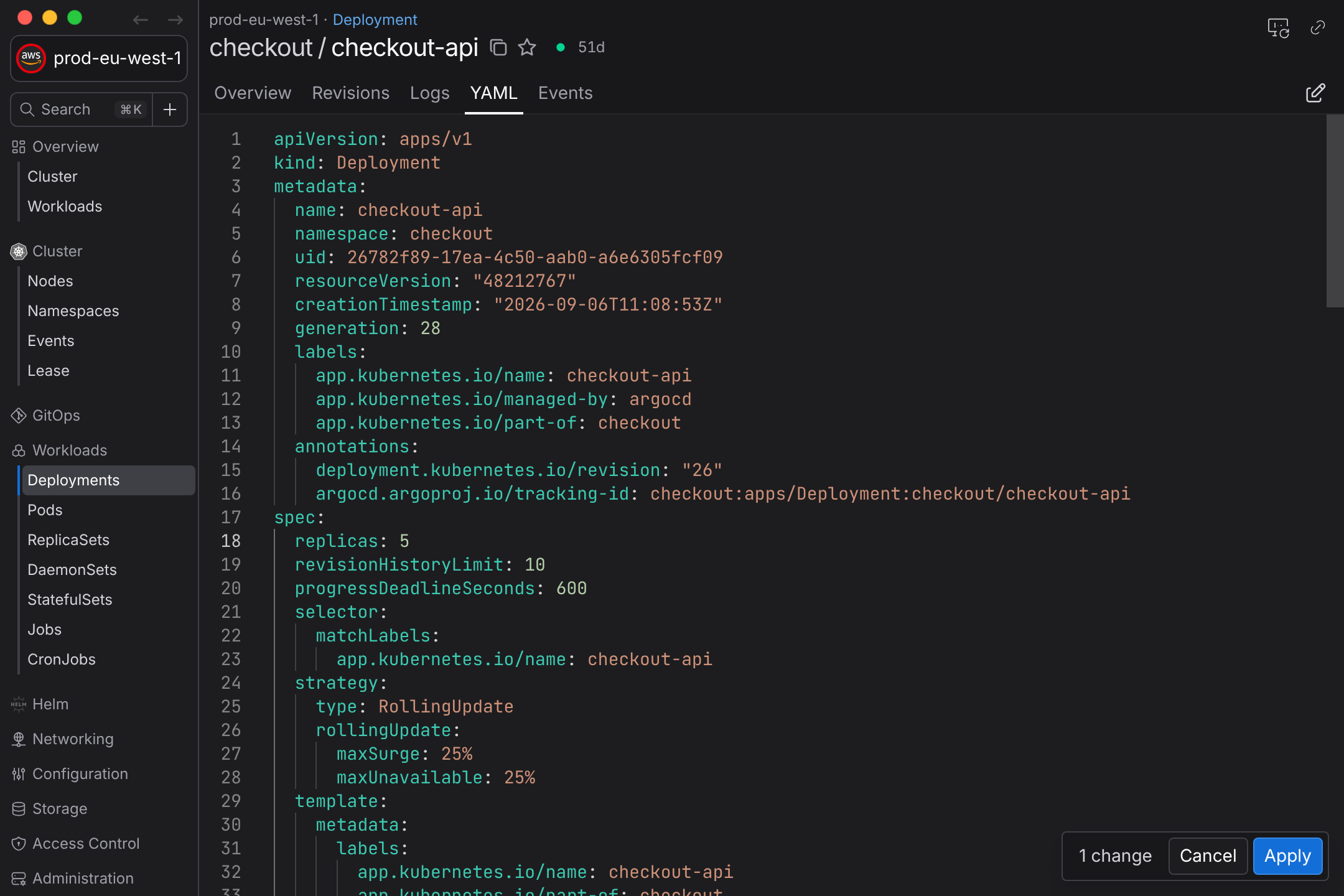1344x896 pixels.
Task: Open the DaemonSets list
Action: (x=72, y=570)
